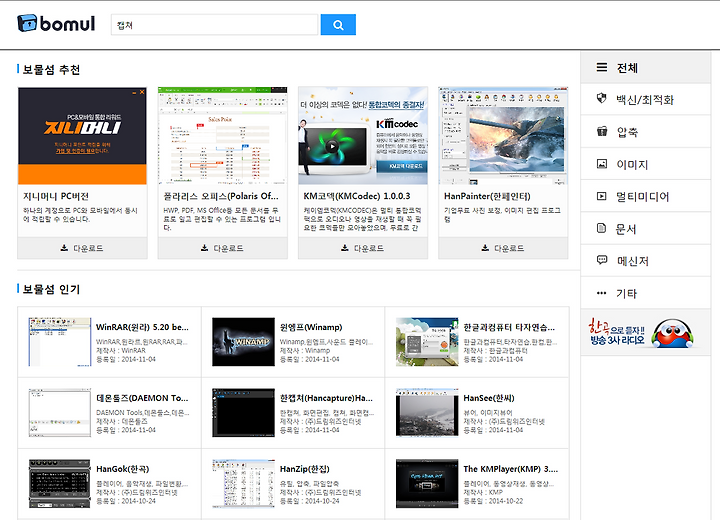Click the 기타 ellipsis icon
720x520 pixels.
(602, 293)
